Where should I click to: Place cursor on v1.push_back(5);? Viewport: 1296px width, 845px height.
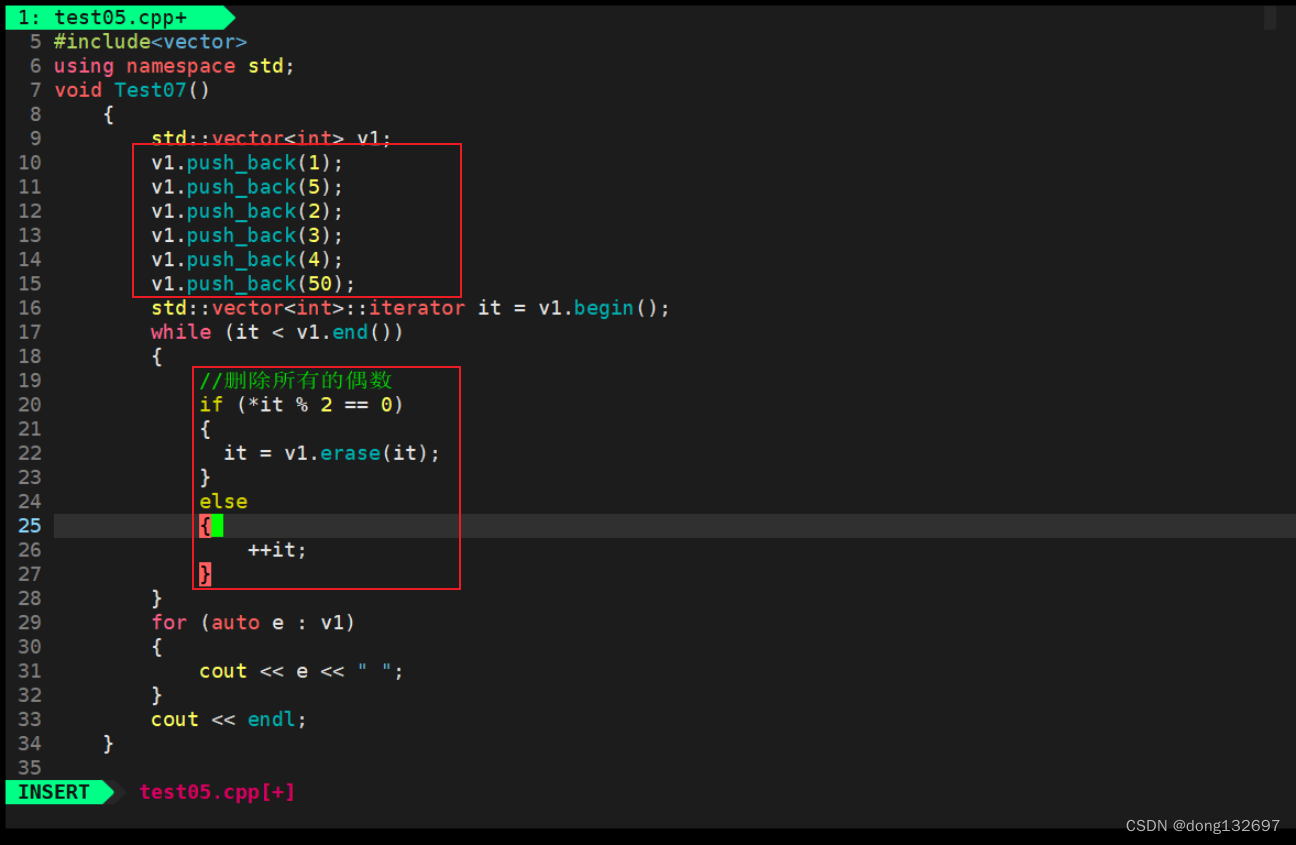pos(247,187)
